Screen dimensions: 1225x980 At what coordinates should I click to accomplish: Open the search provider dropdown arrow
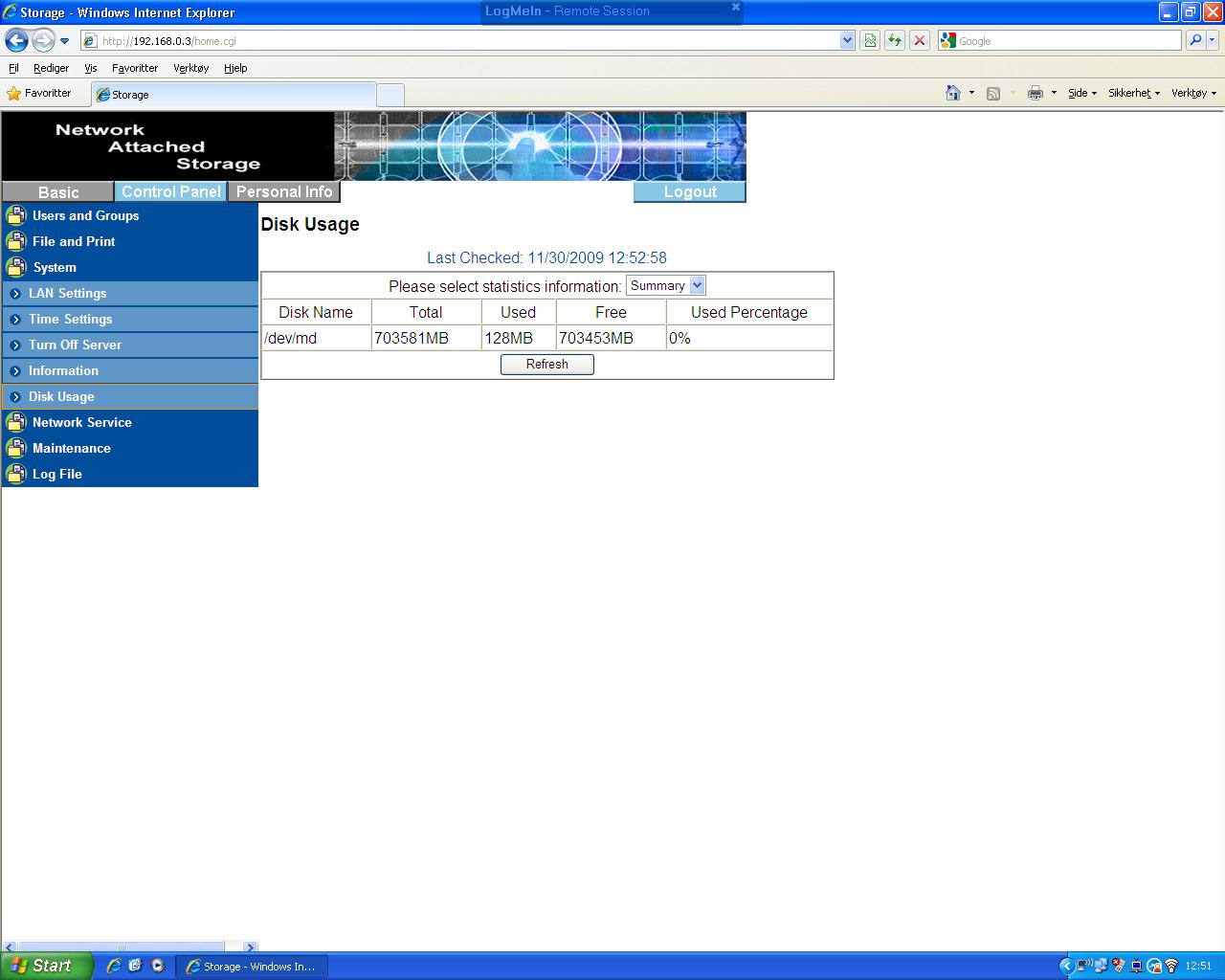coord(1213,40)
